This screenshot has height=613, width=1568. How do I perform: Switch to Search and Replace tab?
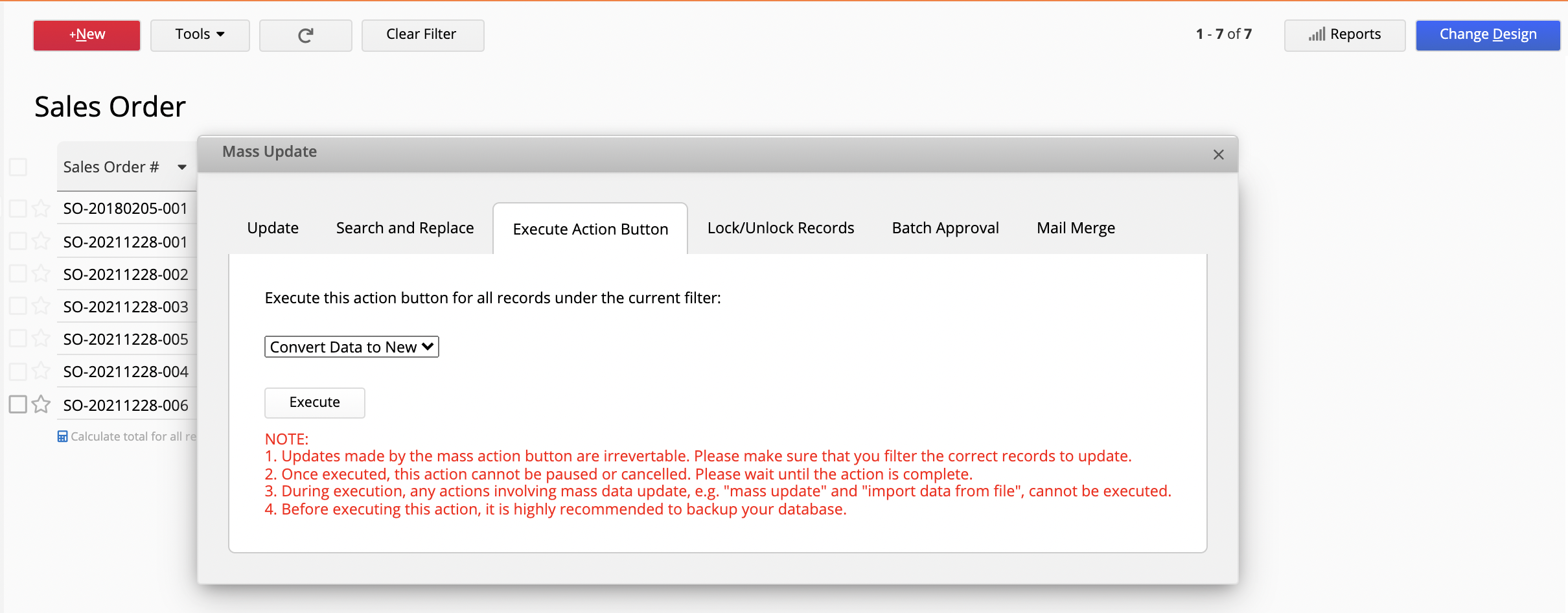point(405,228)
